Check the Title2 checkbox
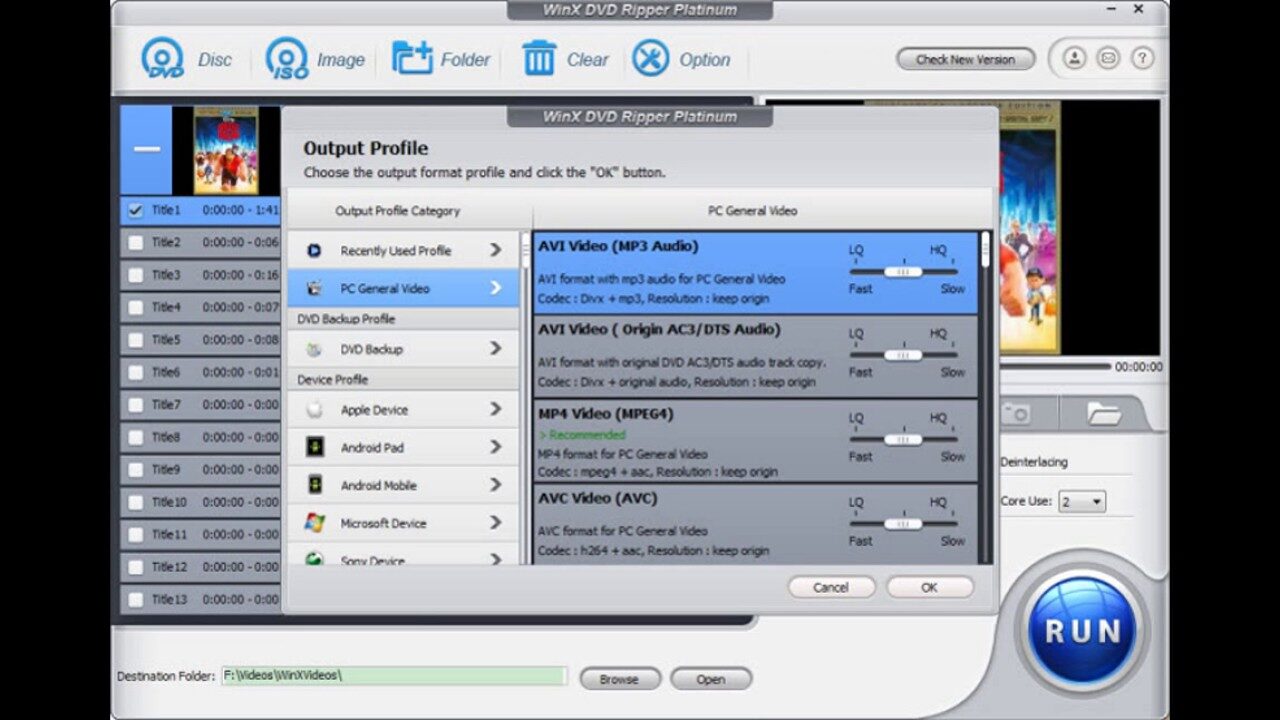 click(135, 243)
